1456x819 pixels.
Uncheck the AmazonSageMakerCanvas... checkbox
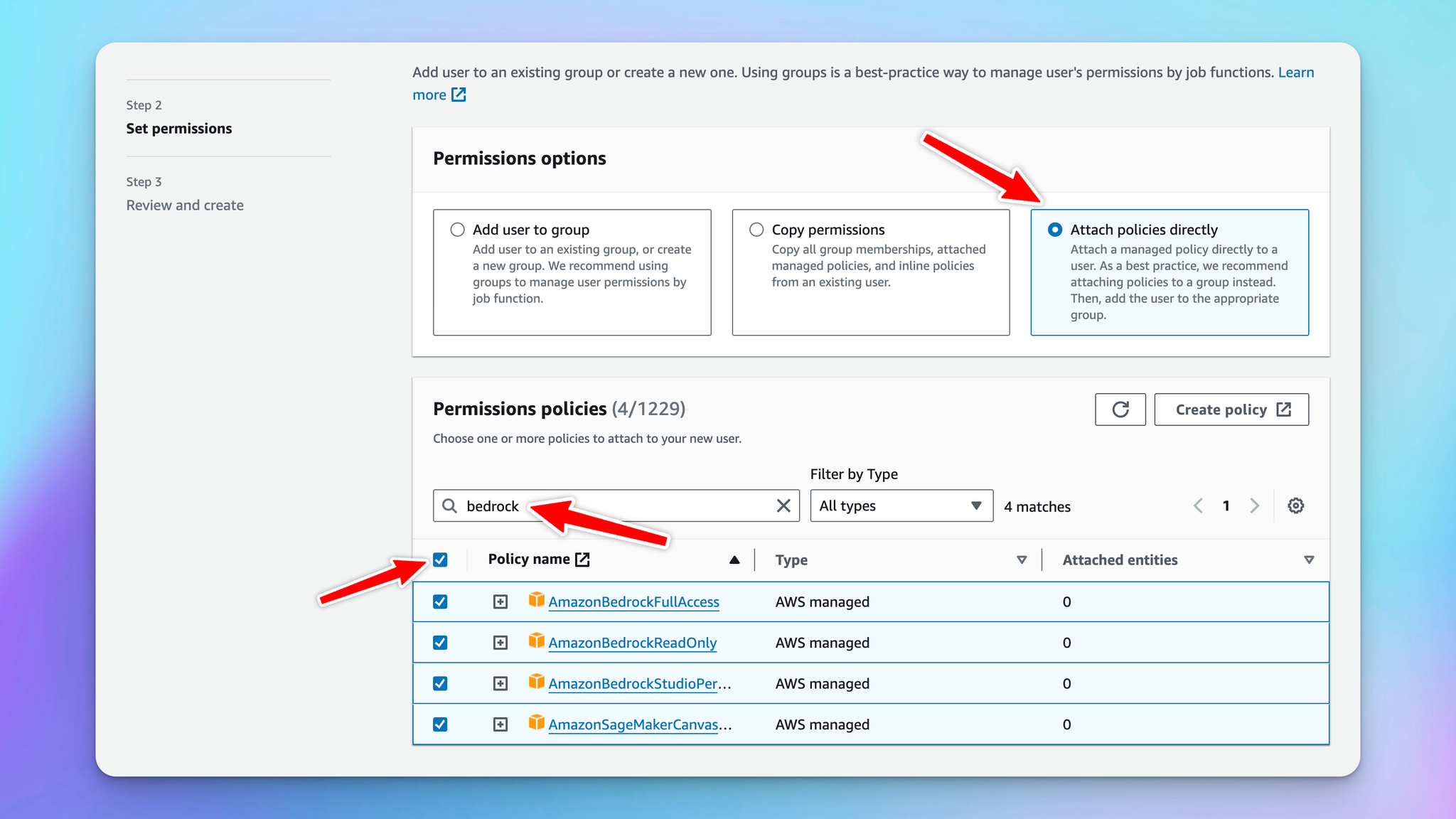pos(440,724)
